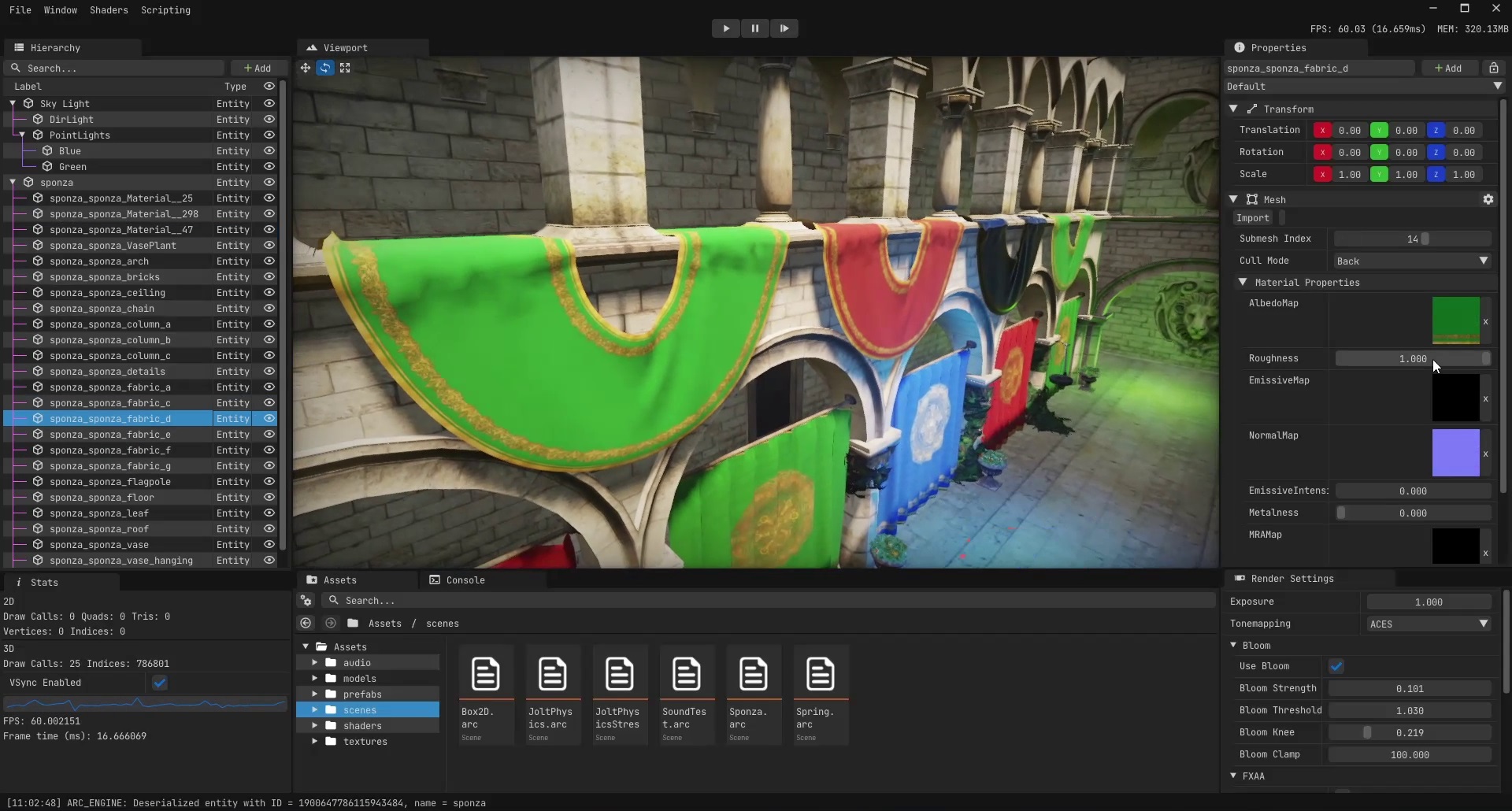Screen dimensions: 1512x811
Task: Uncheck the Use Bloom checkbox
Action: pos(1336,667)
